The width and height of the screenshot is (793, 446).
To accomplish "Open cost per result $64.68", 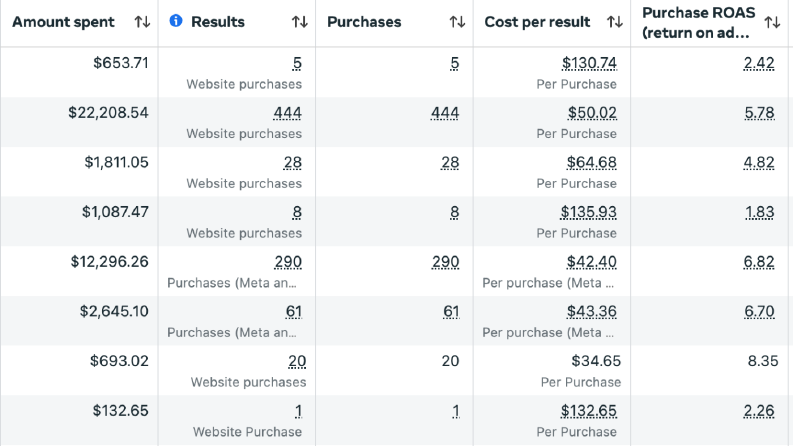I will coord(591,162).
